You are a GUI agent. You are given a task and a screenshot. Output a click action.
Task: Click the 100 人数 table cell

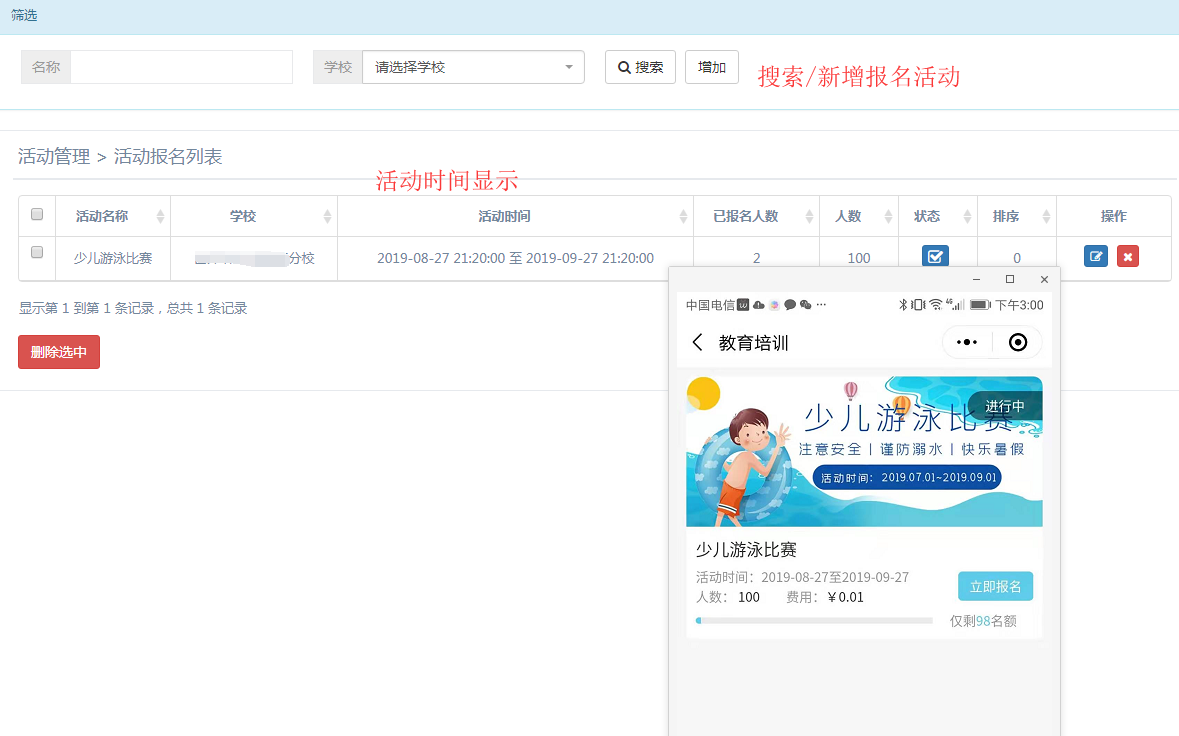tap(859, 258)
